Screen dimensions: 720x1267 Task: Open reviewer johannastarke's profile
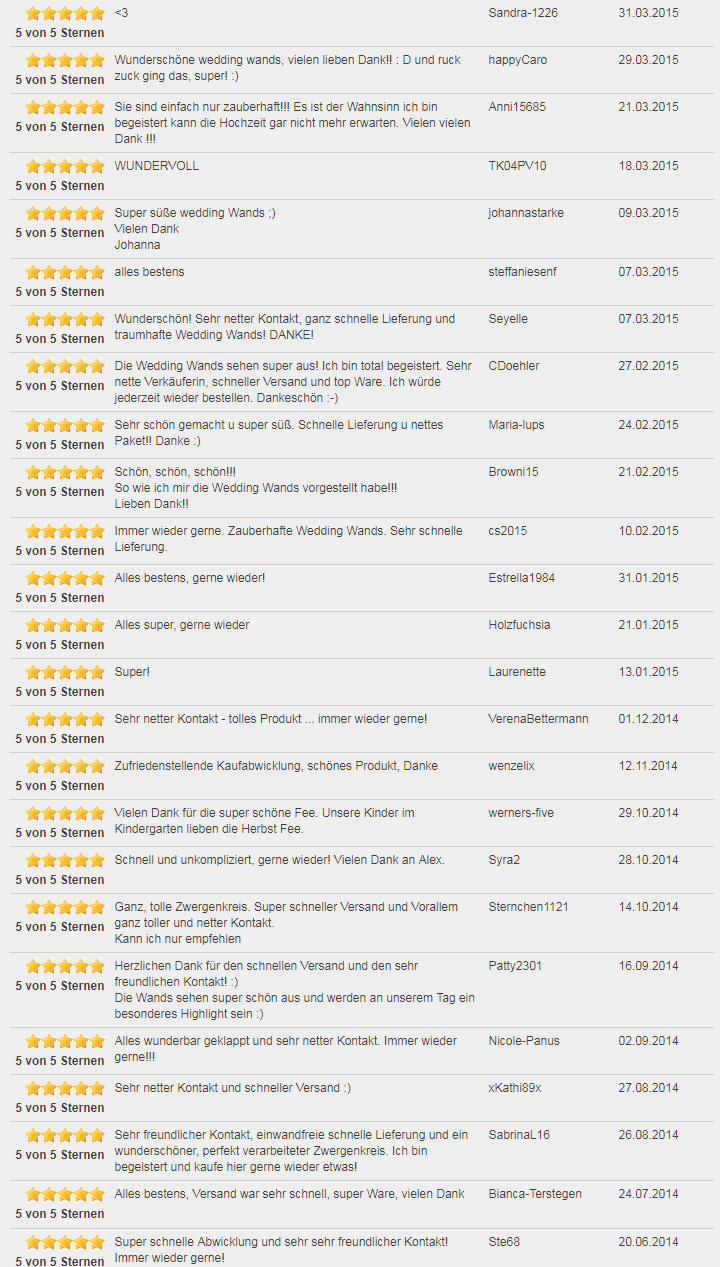pyautogui.click(x=526, y=213)
